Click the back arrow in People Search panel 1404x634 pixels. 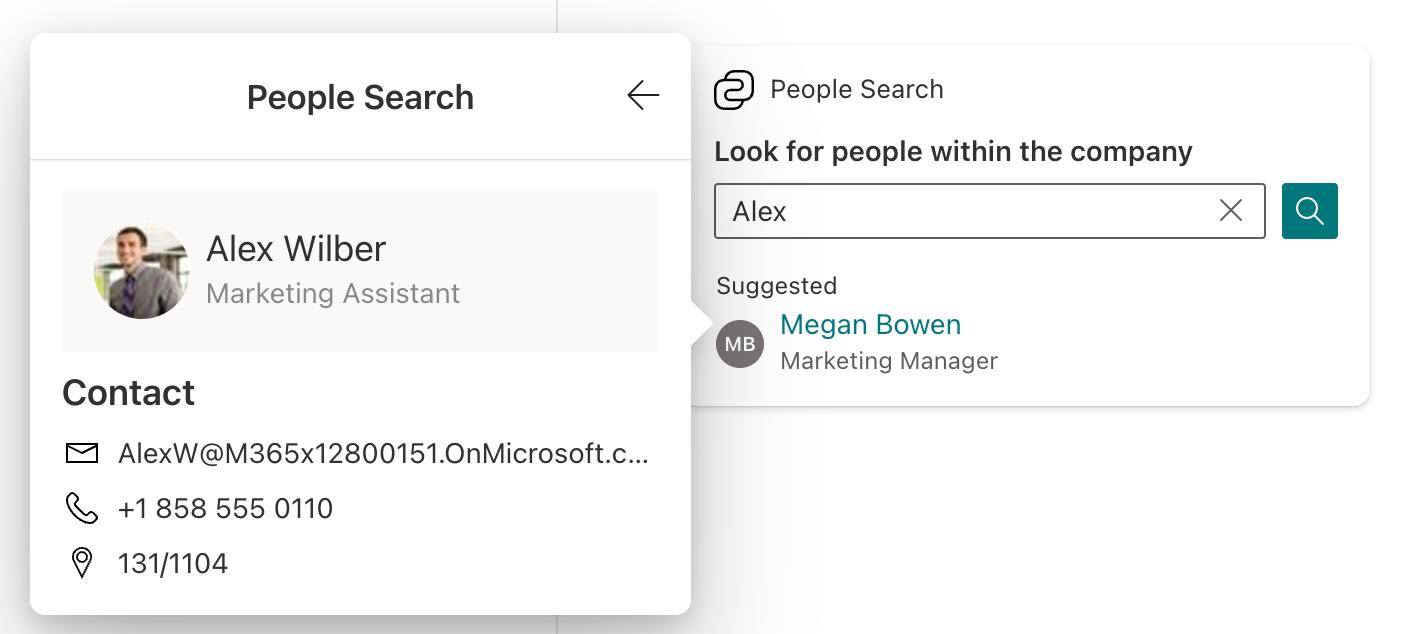[643, 95]
